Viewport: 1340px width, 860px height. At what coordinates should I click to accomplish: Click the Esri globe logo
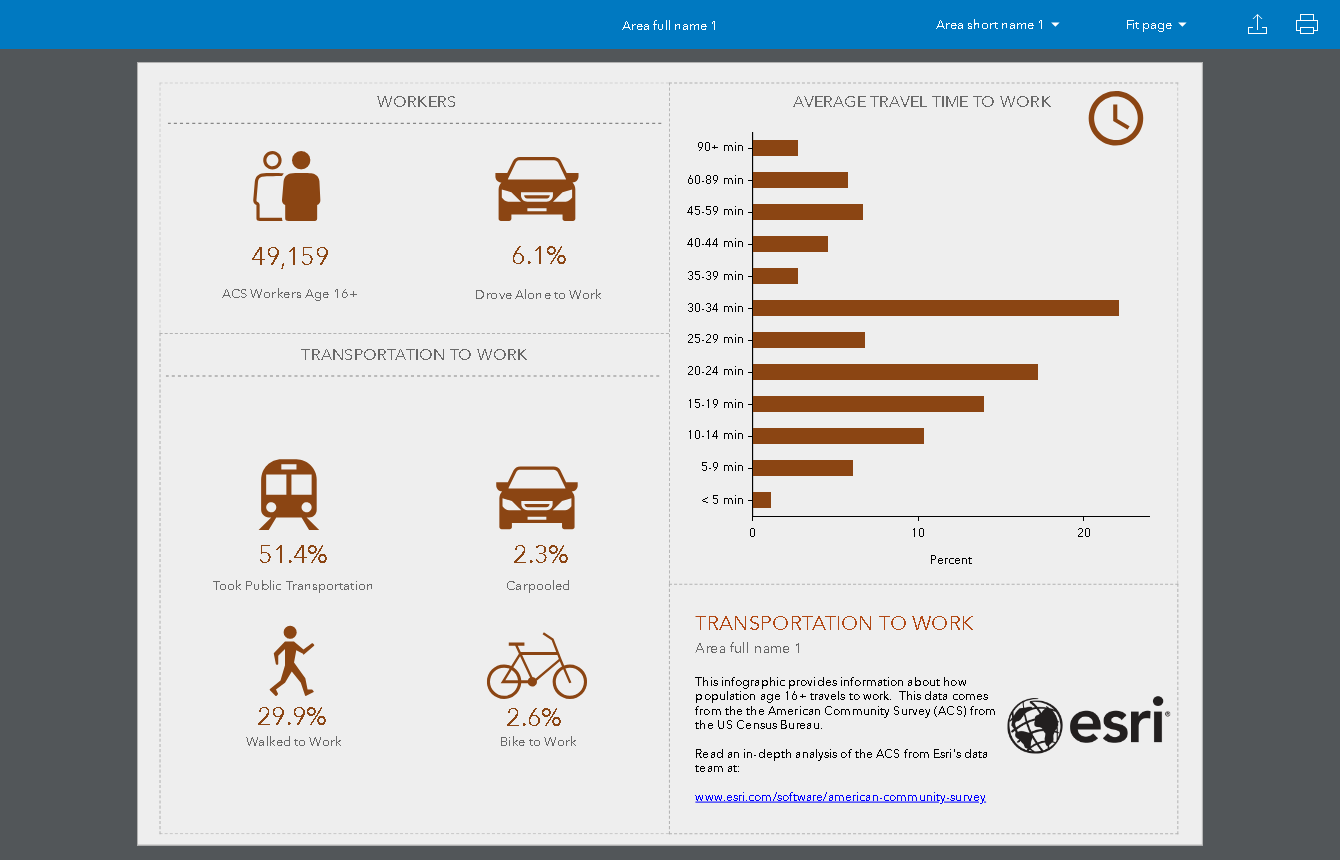[1034, 725]
